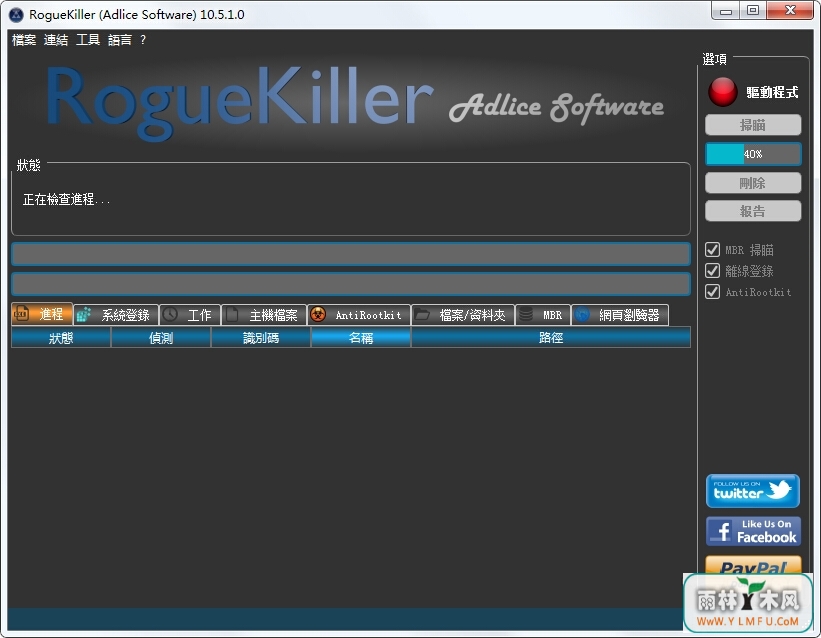The image size is (821, 638).
Task: Click the RogueKiller title bar app icon
Action: [16, 15]
